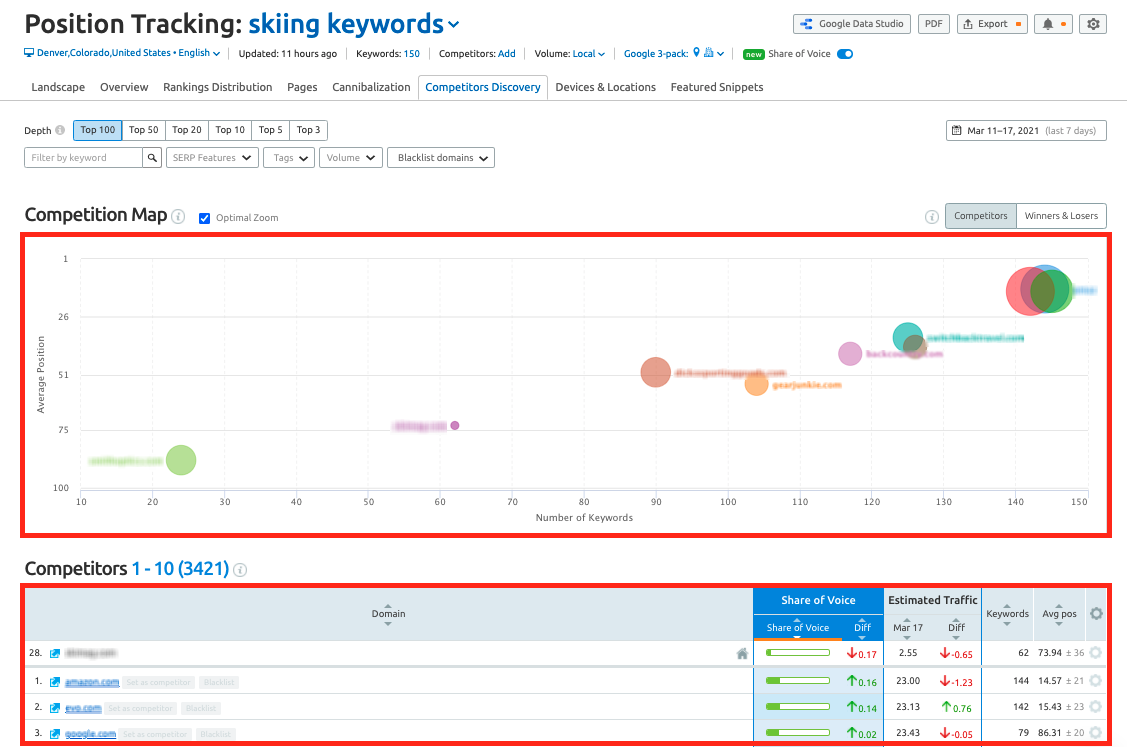1127x747 pixels.
Task: Click the info icon beside Competitors count
Action: click(x=240, y=570)
